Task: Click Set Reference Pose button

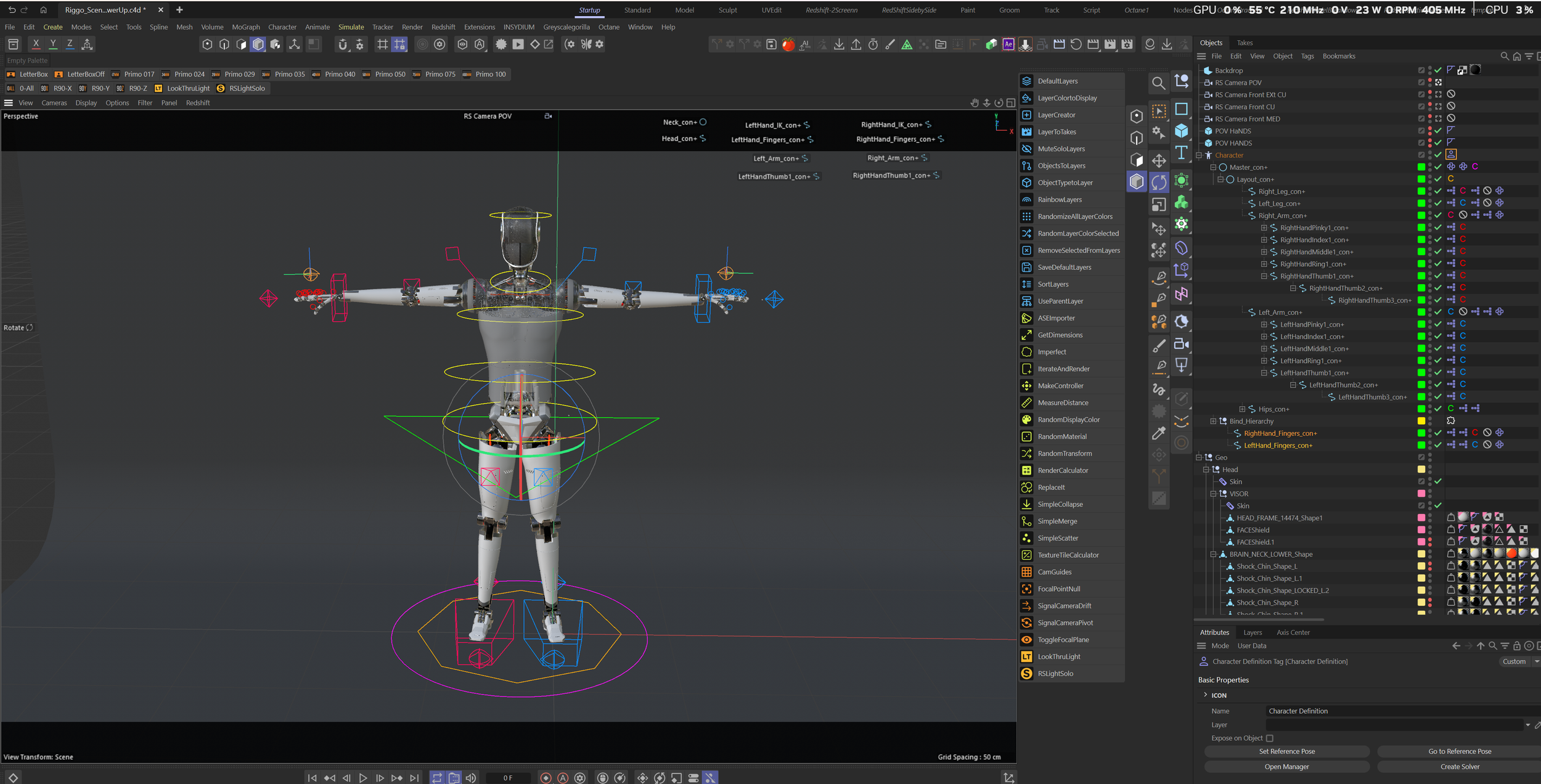Action: point(1286,751)
